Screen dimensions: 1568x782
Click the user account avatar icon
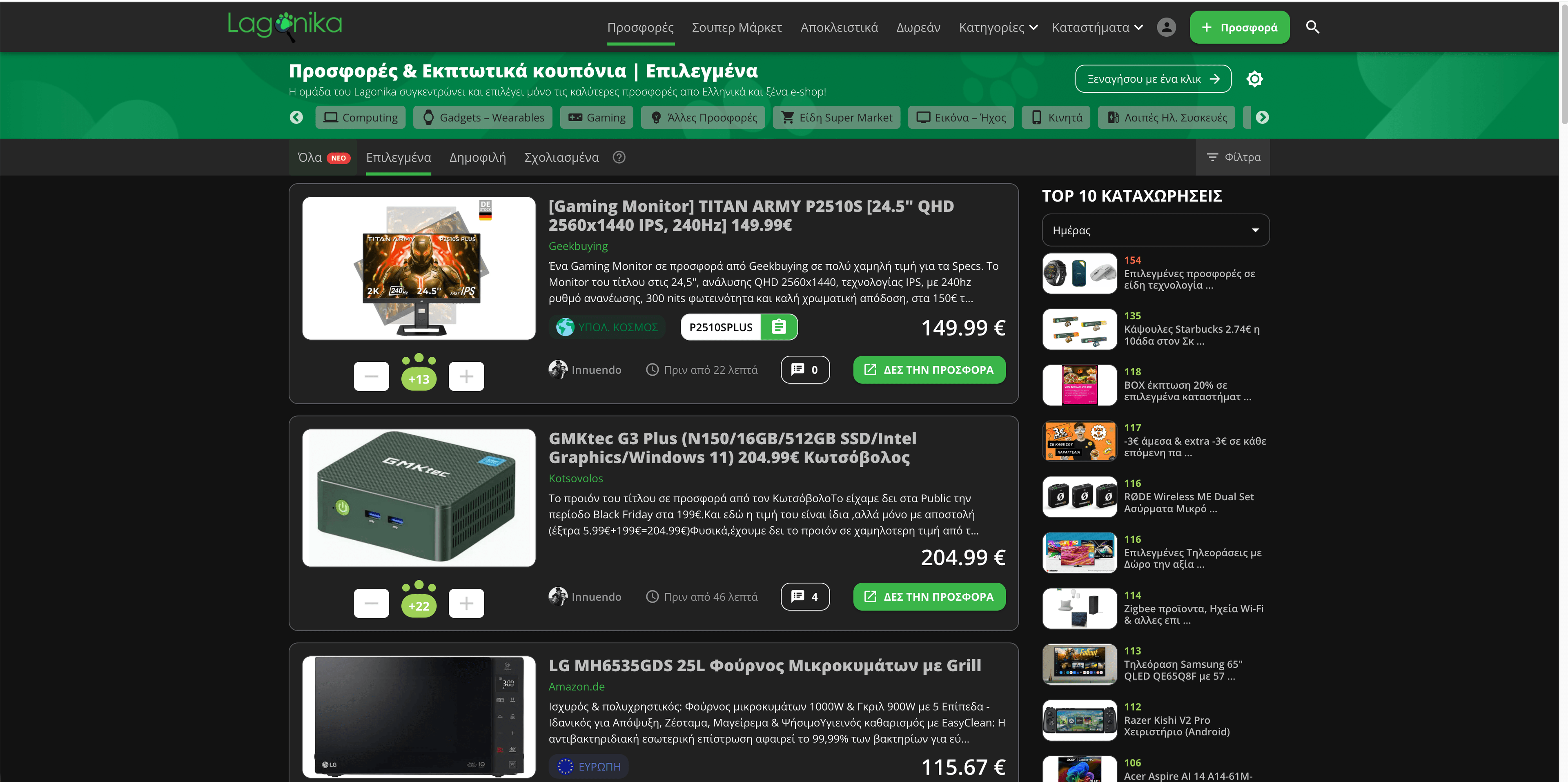click(x=1166, y=27)
